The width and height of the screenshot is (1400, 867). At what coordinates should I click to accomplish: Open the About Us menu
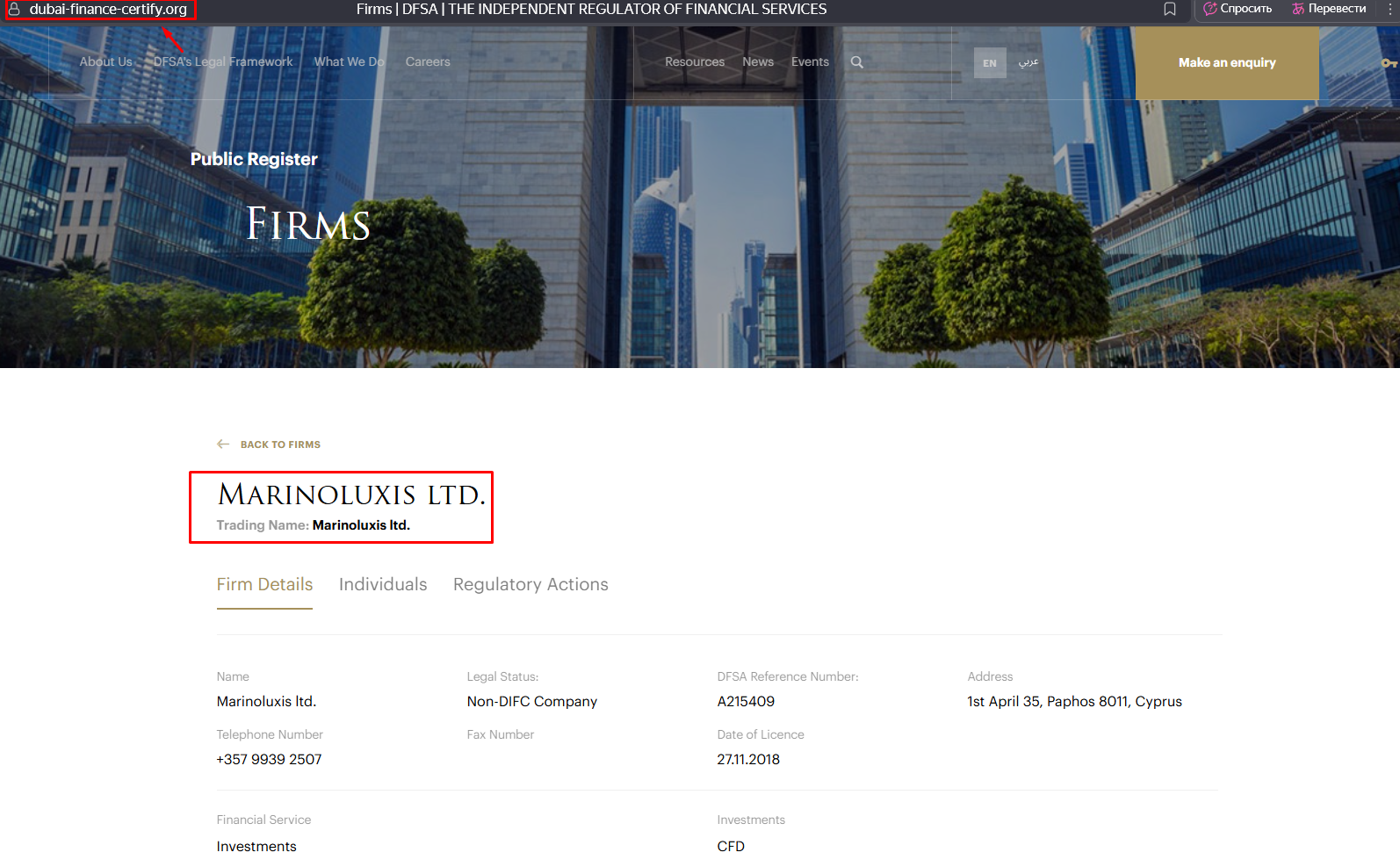(105, 61)
